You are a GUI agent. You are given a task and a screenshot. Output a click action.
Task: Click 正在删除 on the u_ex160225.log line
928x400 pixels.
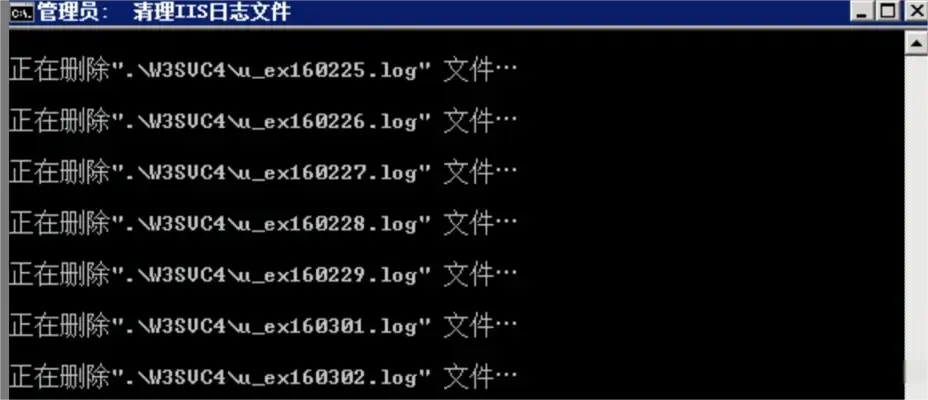pos(60,72)
